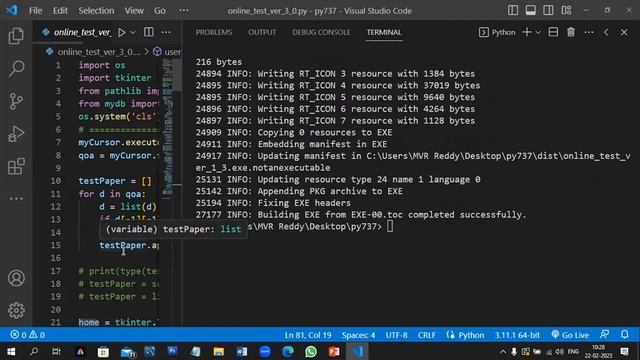This screenshot has width=640, height=360.
Task: Switch to the PROBLEMS tab
Action: click(214, 32)
